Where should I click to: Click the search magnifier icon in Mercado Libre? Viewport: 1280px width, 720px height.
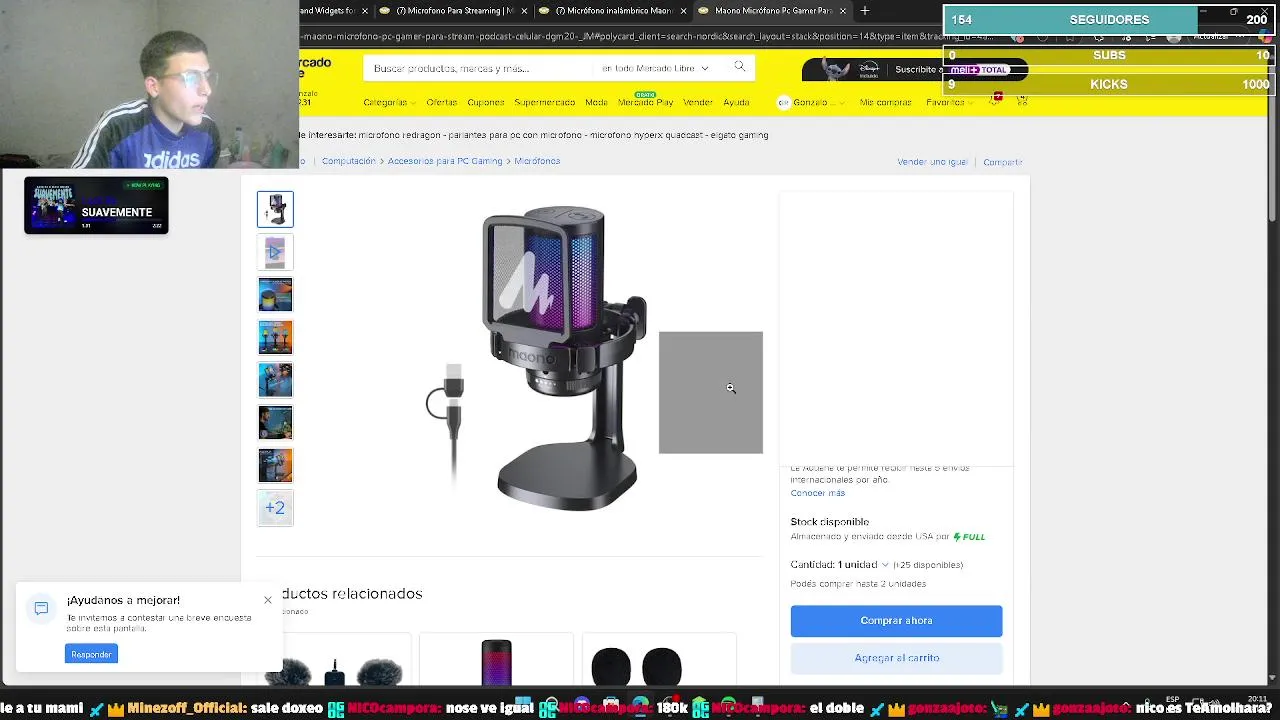(x=739, y=67)
